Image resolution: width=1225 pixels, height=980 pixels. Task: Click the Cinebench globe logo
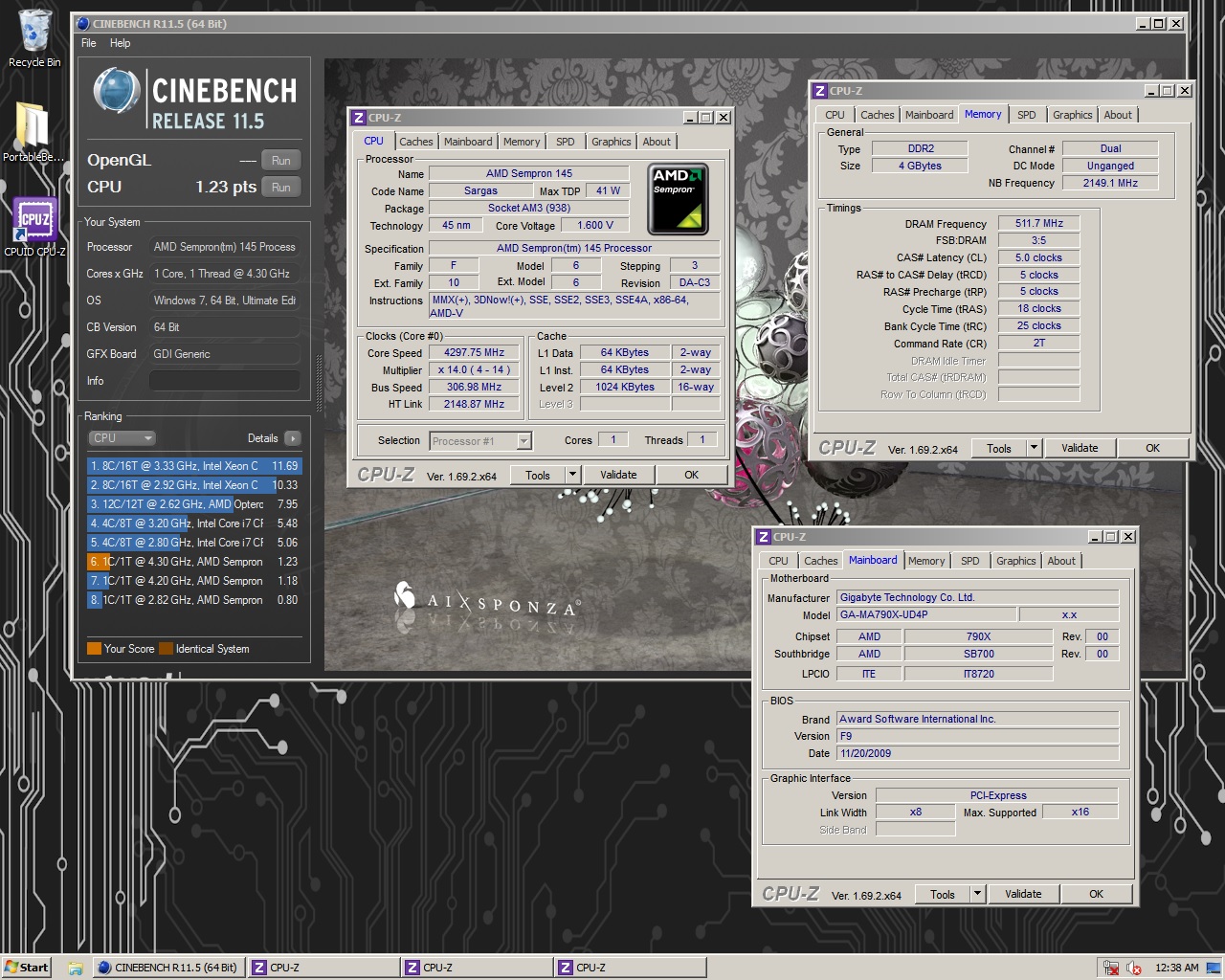click(x=117, y=92)
